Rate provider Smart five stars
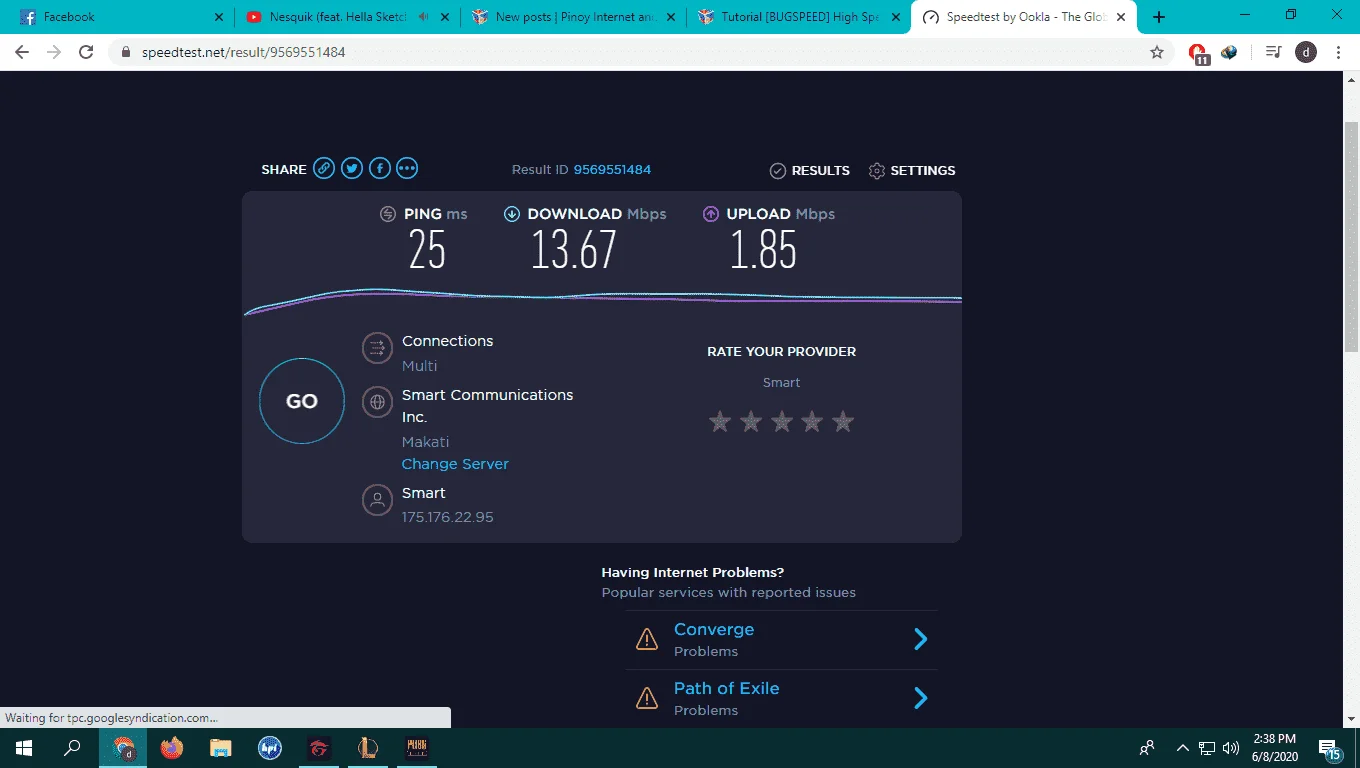1360x768 pixels. point(843,421)
